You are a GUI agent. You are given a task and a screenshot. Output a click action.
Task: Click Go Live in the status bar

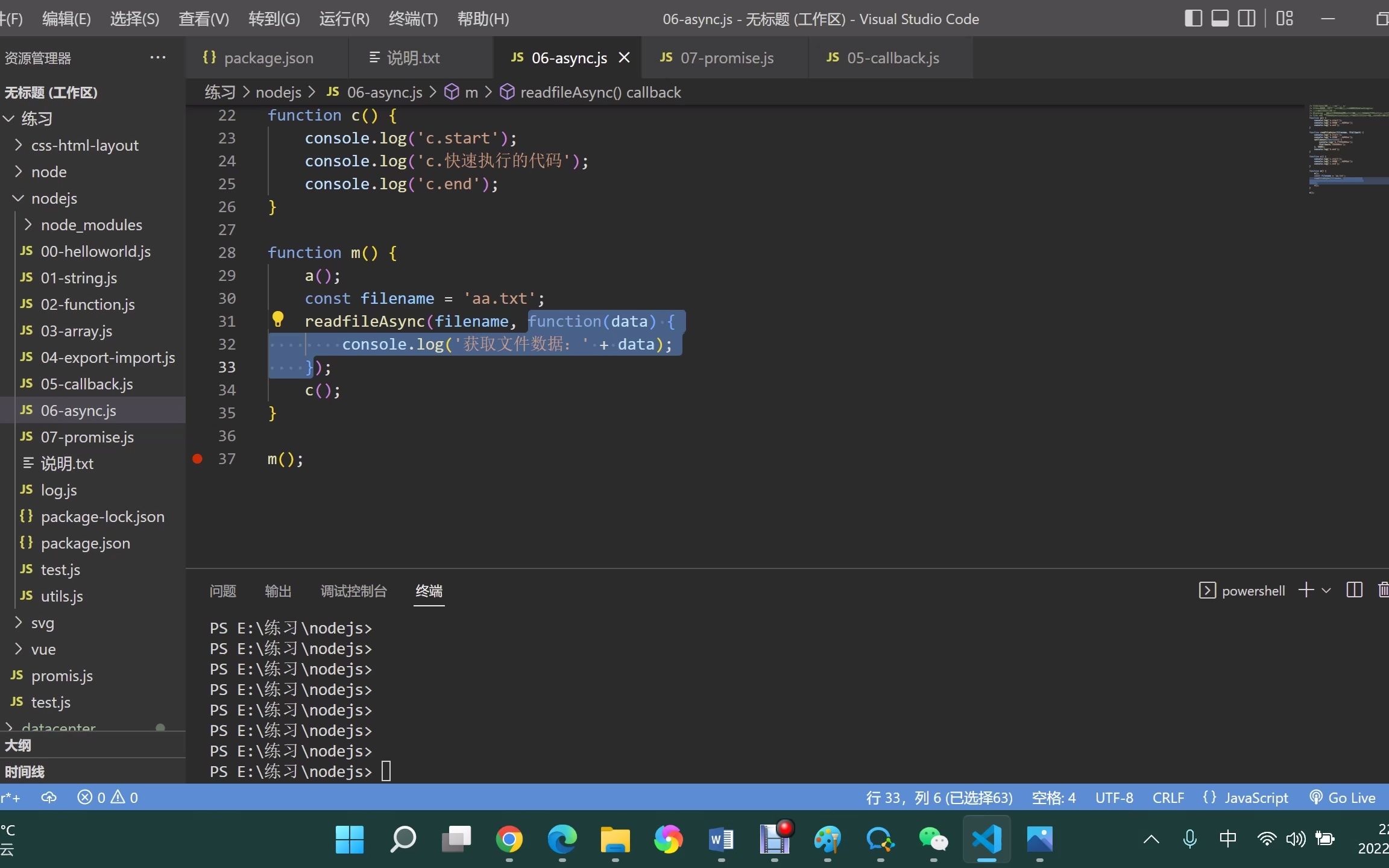[x=1343, y=797]
